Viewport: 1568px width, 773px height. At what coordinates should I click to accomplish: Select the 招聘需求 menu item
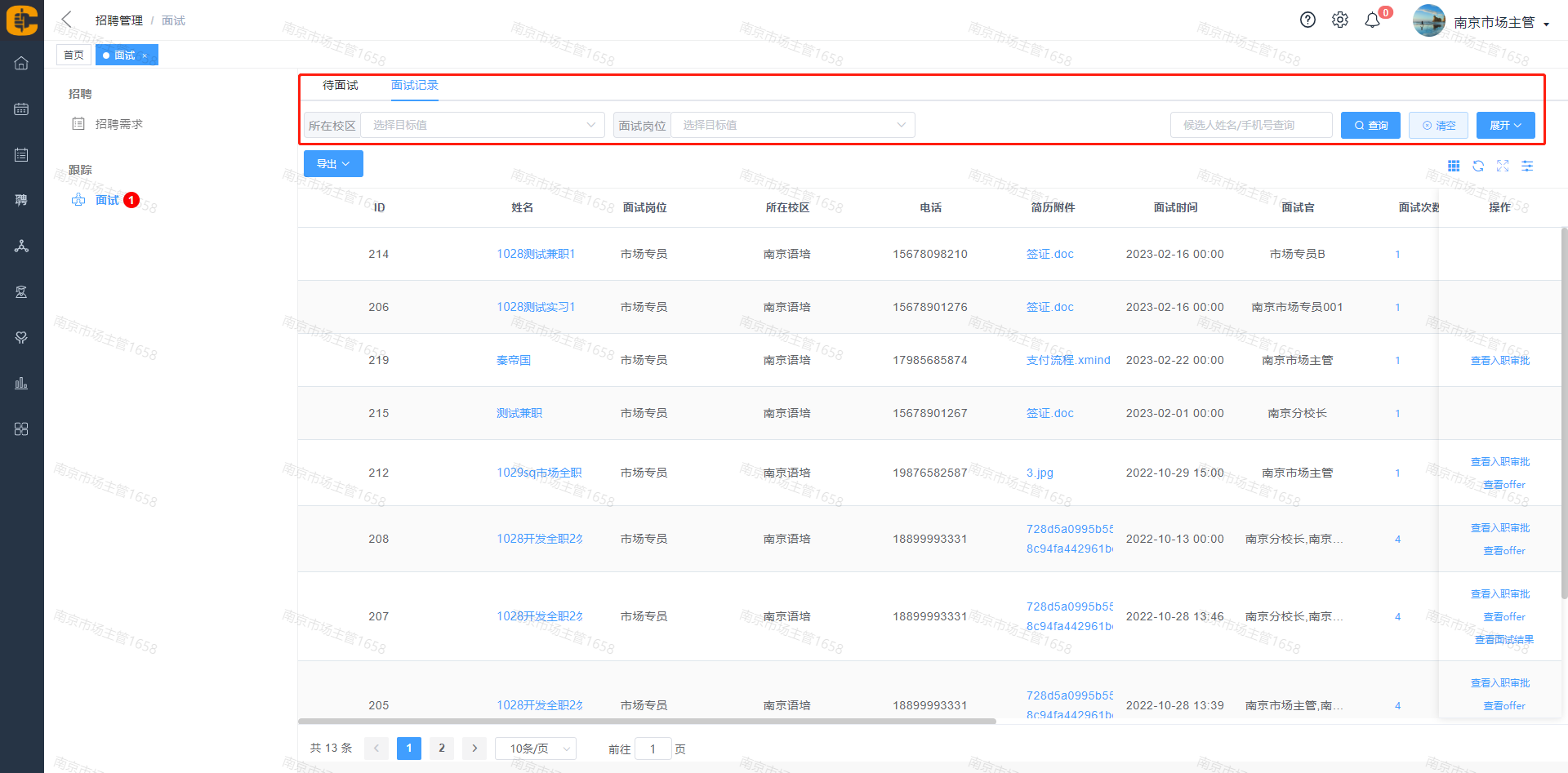tap(119, 124)
